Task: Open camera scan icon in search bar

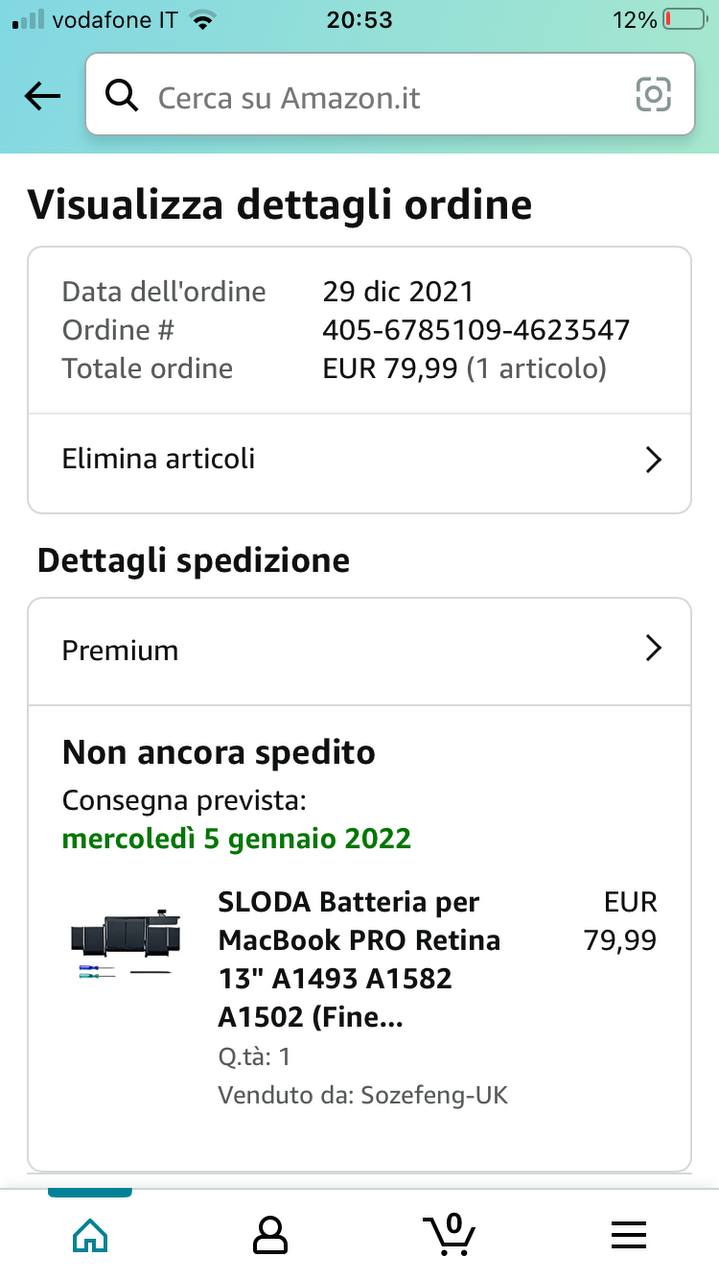Action: 653,95
